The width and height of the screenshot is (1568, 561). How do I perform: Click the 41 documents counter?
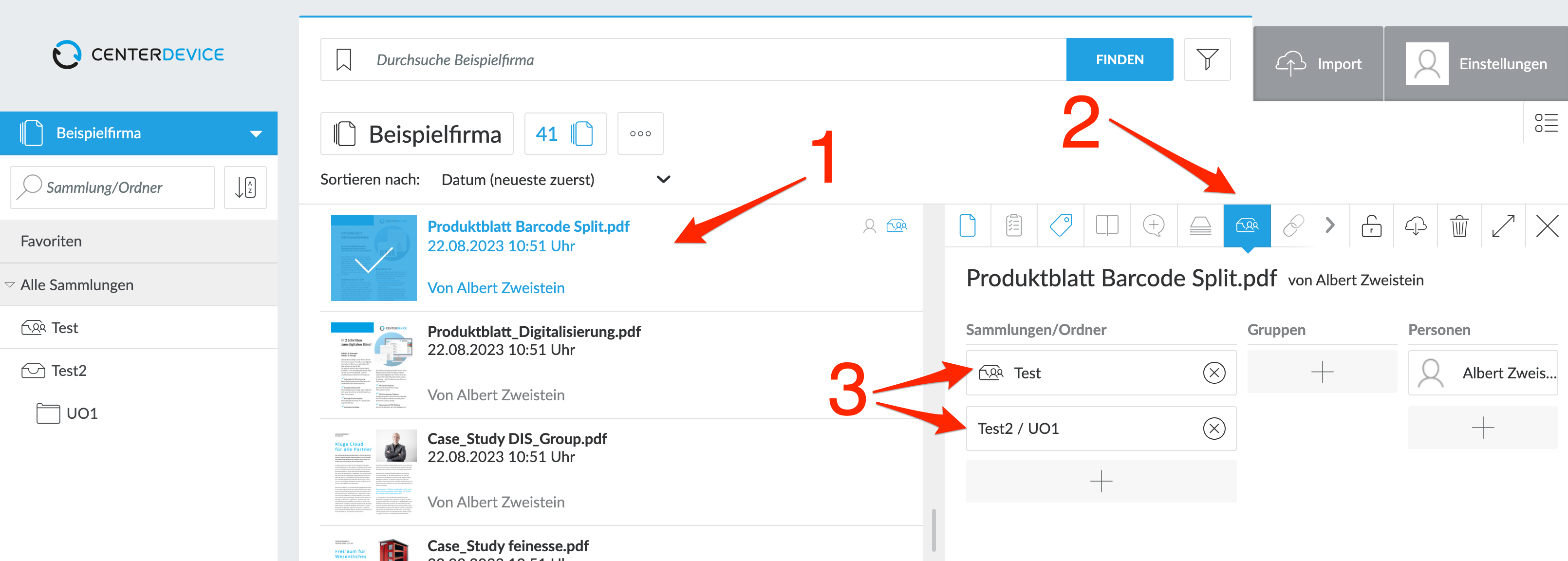pyautogui.click(x=565, y=134)
